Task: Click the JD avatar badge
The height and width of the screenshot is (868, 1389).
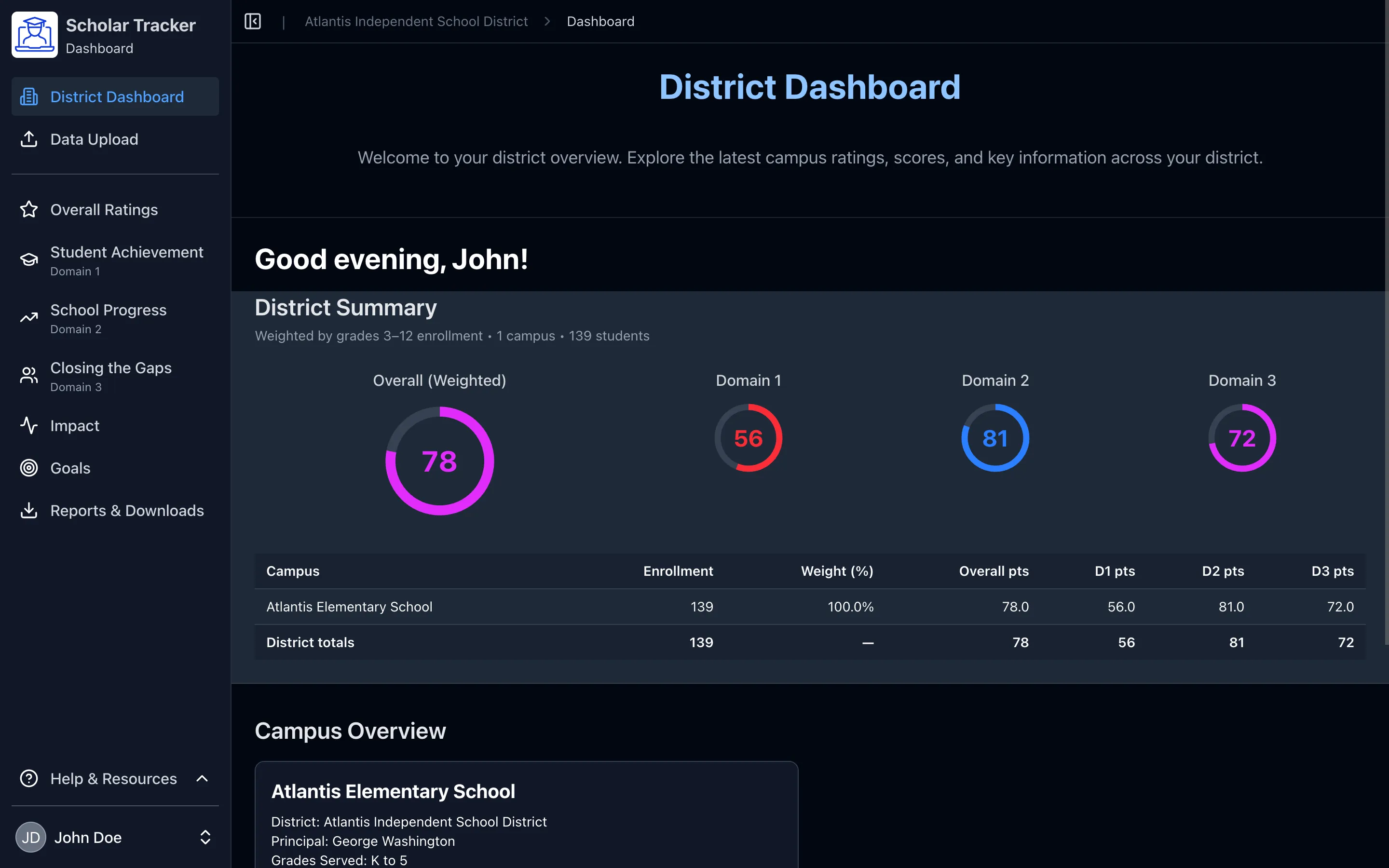Action: click(x=30, y=837)
